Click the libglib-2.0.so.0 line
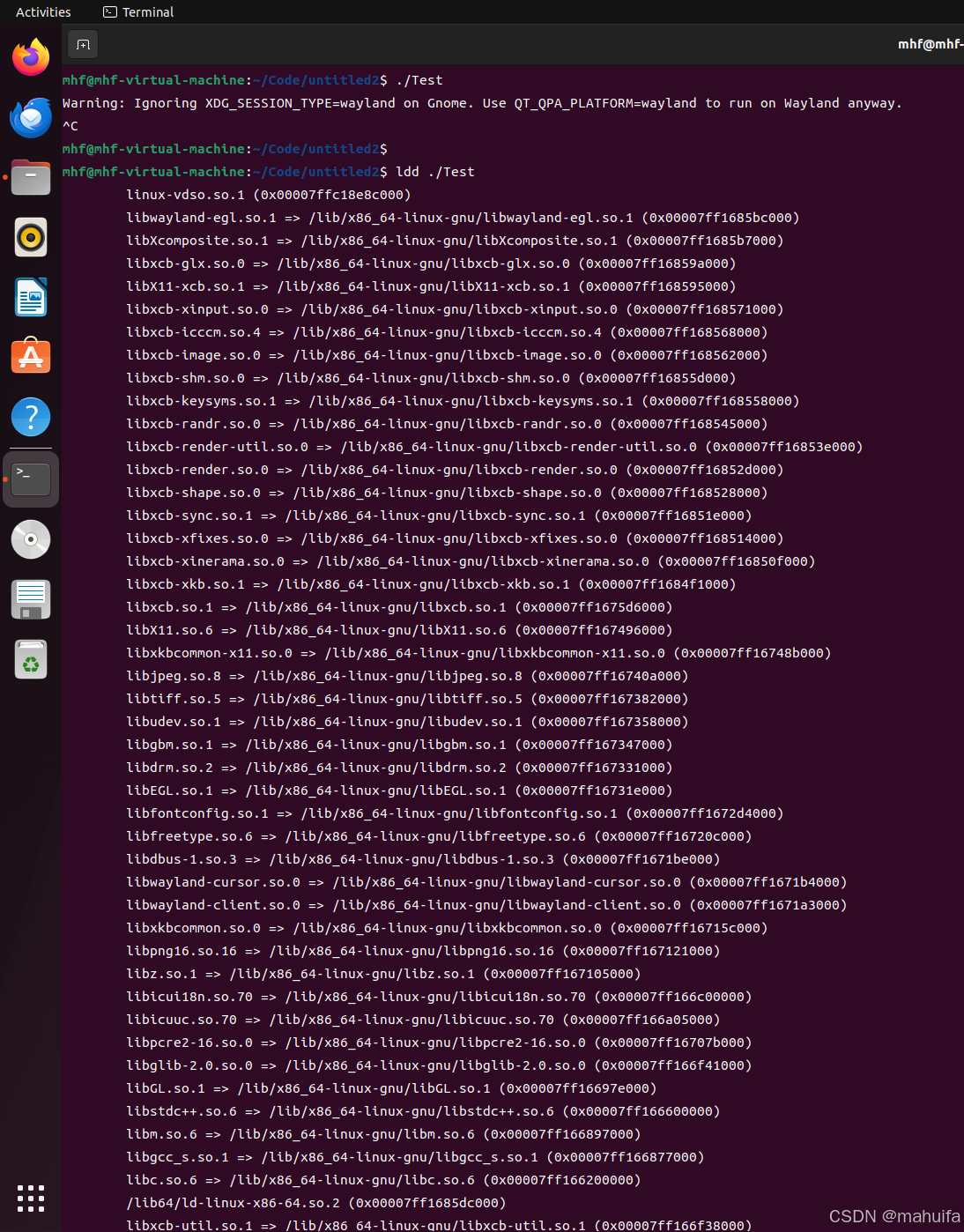964x1232 pixels. [439, 1065]
